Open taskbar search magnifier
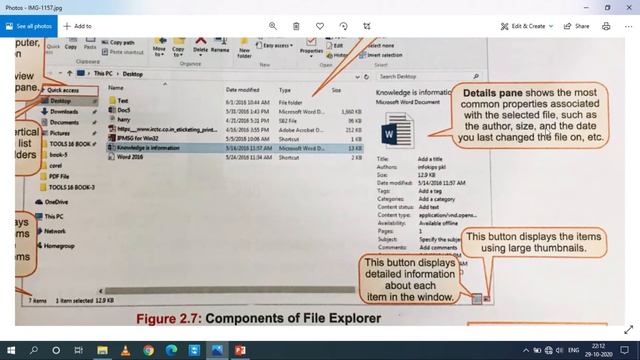Image resolution: width=640 pixels, height=360 pixels. [x=34, y=350]
